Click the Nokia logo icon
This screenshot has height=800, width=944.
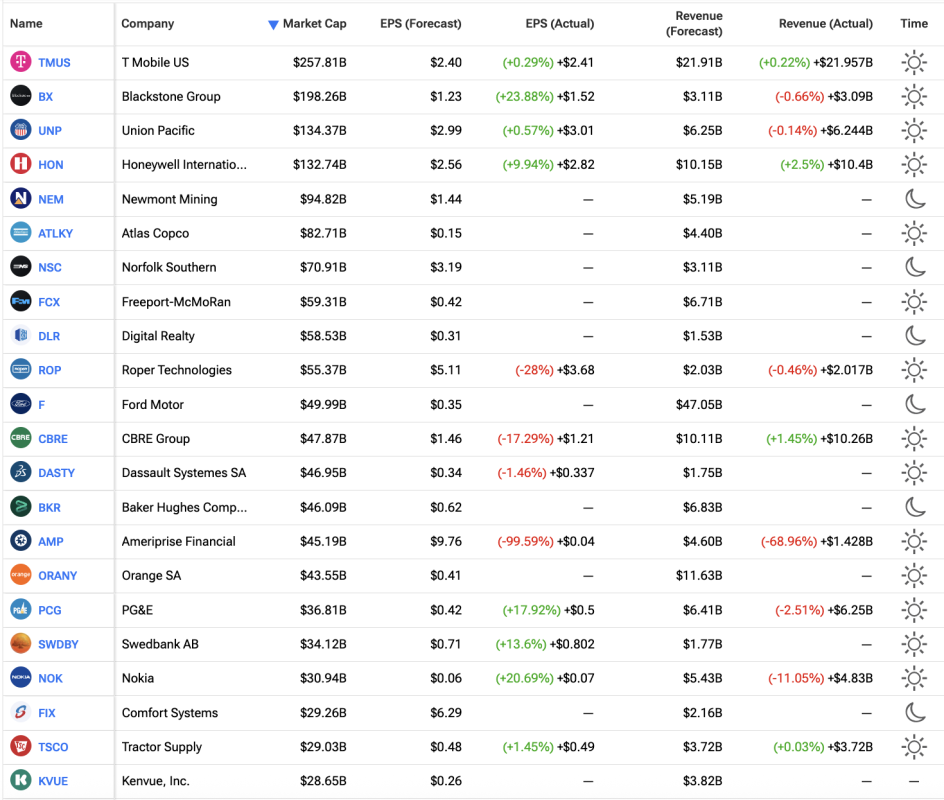(21, 678)
